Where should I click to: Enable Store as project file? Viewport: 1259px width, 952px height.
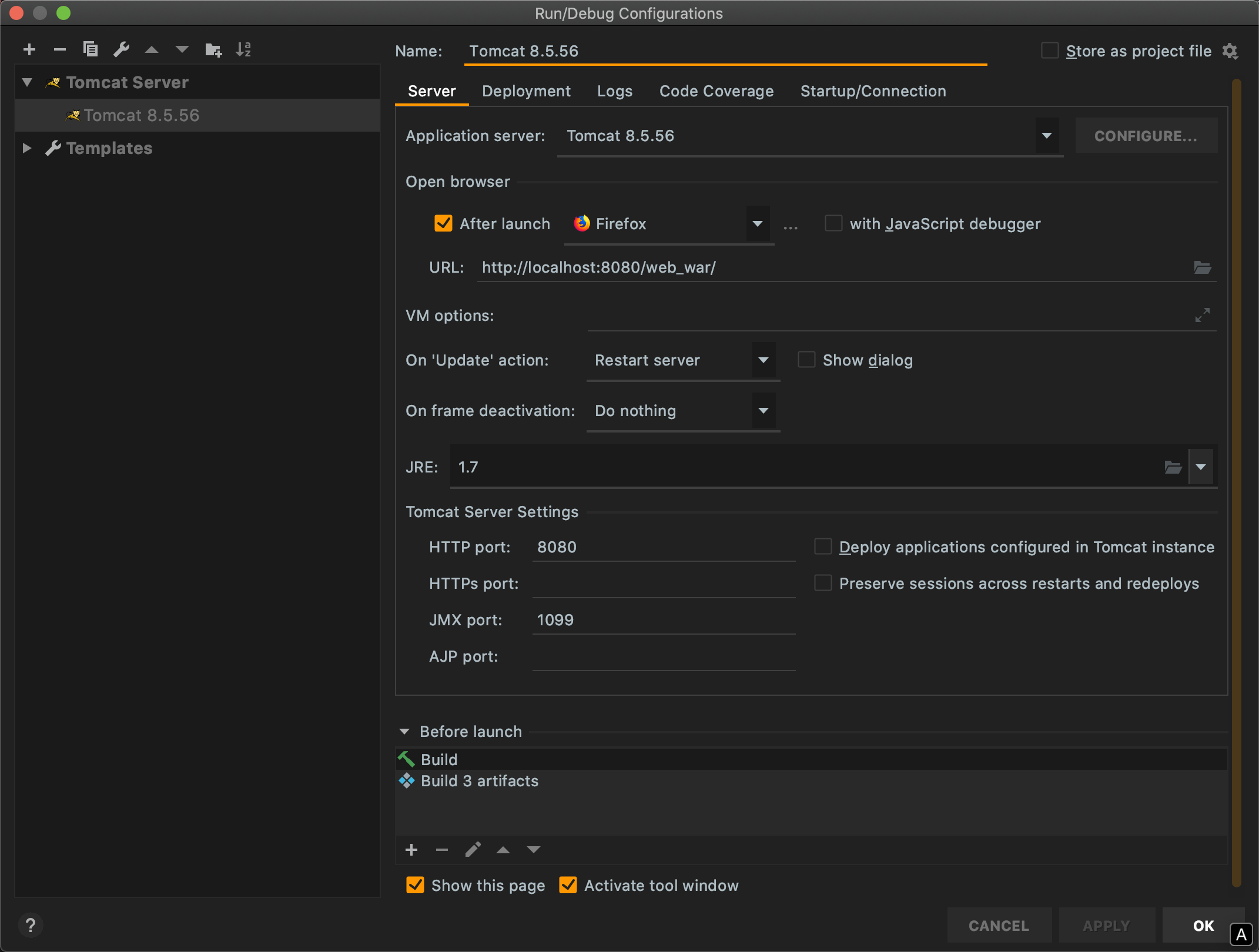[x=1050, y=51]
